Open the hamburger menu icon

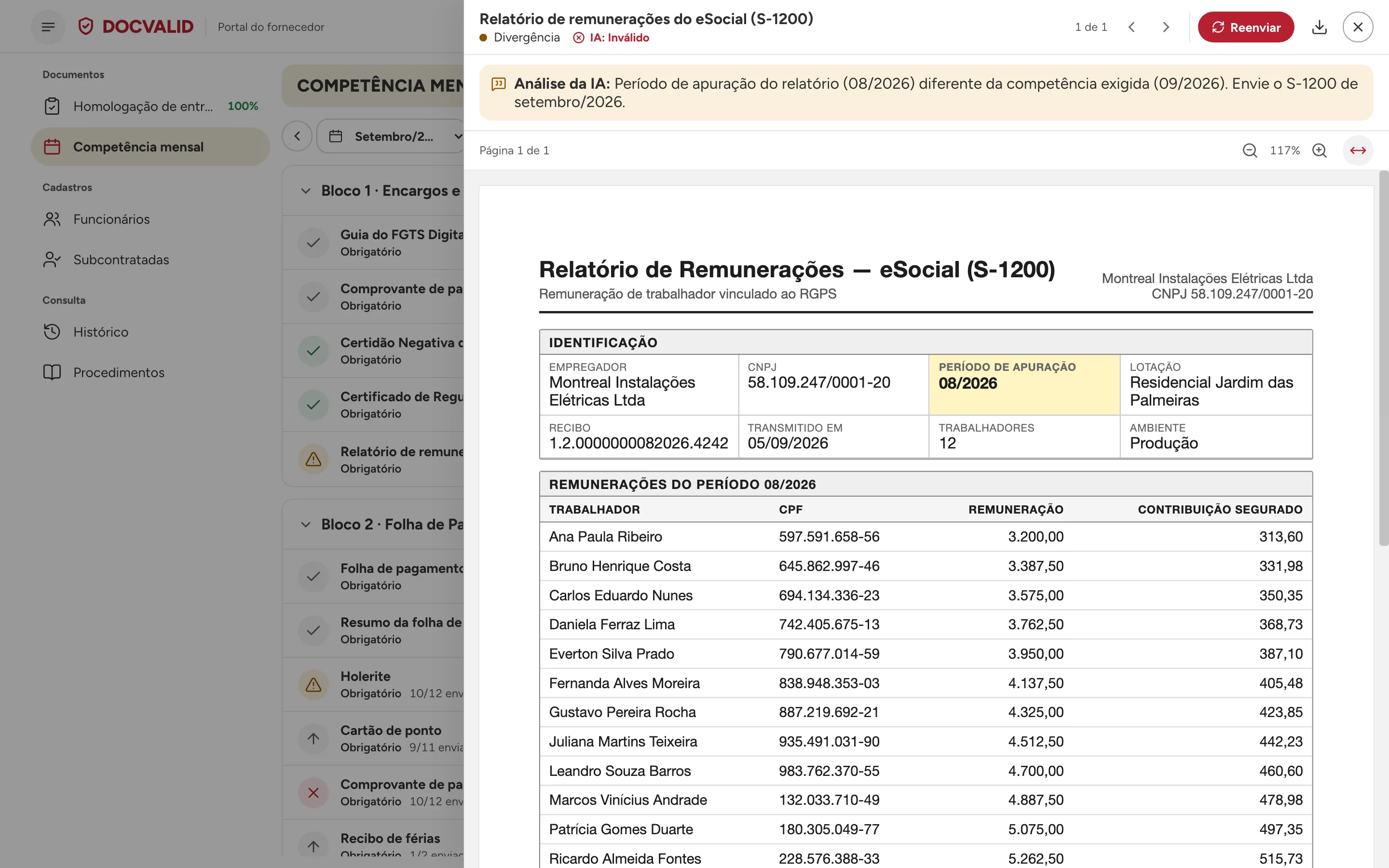48,27
